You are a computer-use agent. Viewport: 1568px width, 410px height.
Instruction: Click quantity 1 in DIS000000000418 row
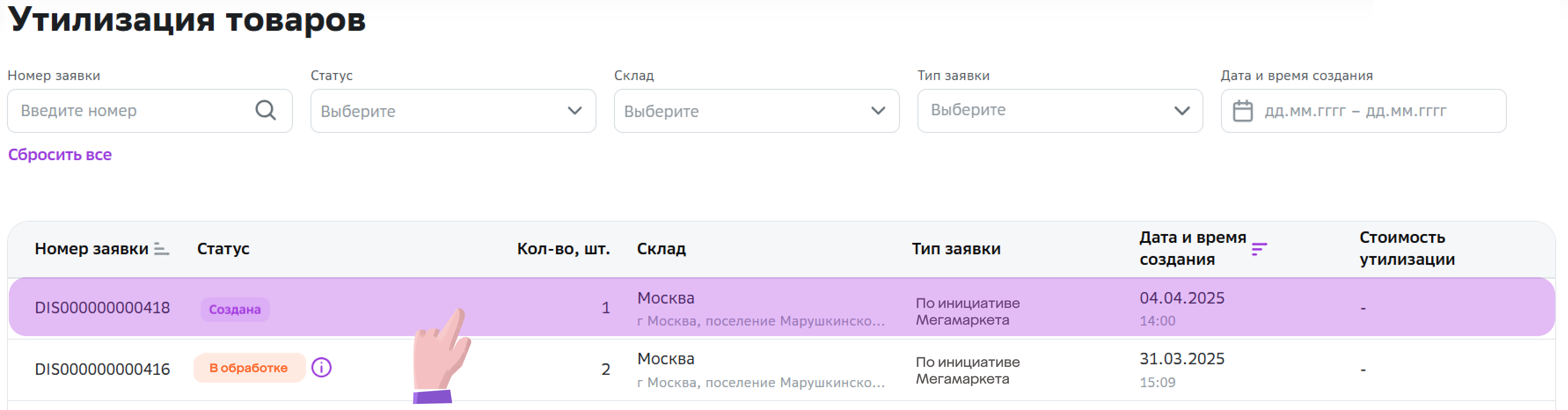(x=605, y=307)
